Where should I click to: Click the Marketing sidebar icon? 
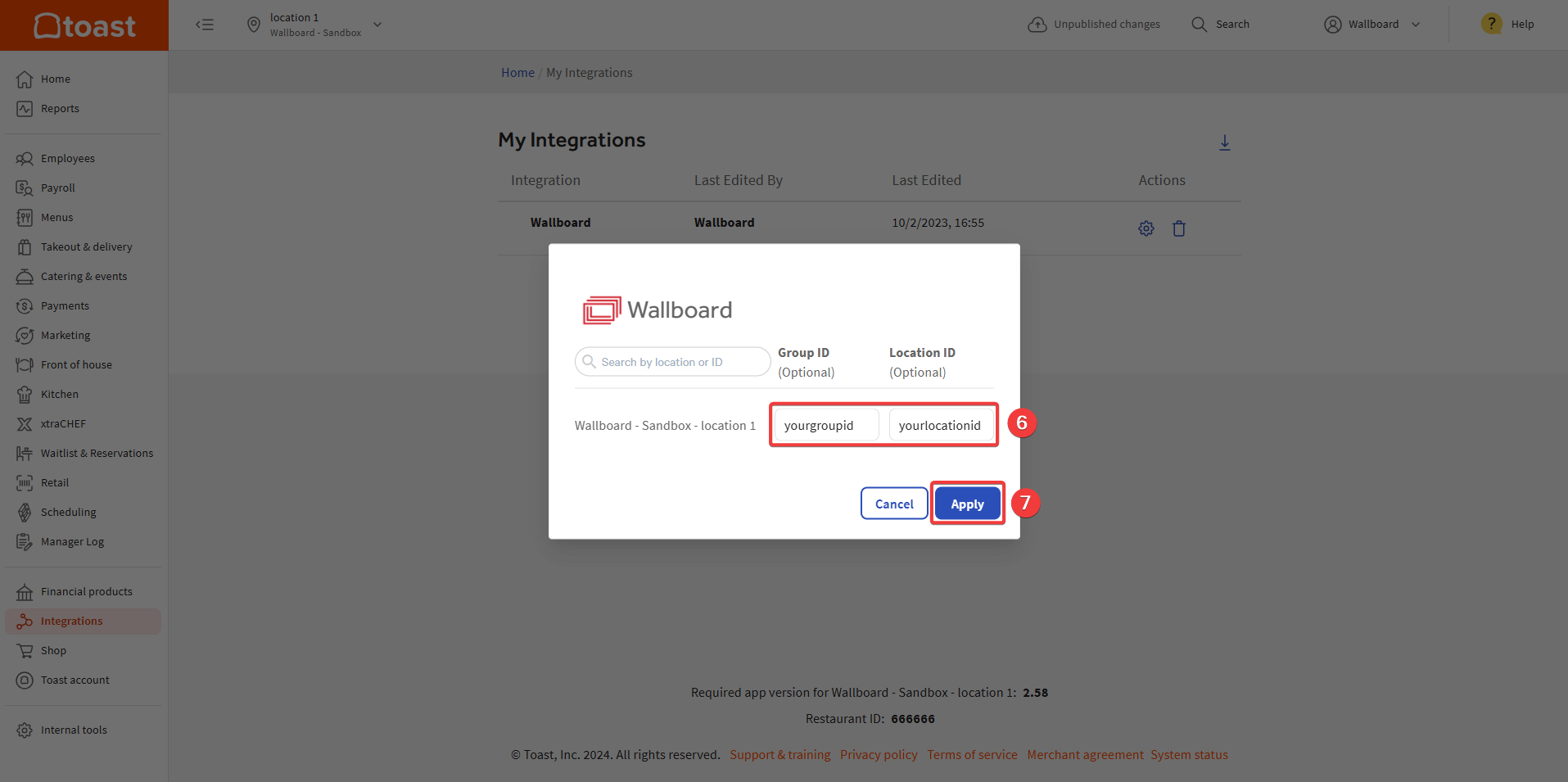coord(25,336)
